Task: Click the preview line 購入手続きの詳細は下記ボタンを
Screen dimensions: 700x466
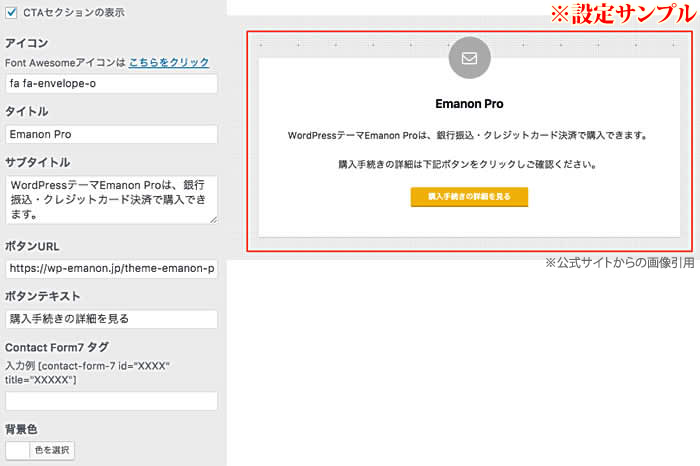Action: point(467,164)
